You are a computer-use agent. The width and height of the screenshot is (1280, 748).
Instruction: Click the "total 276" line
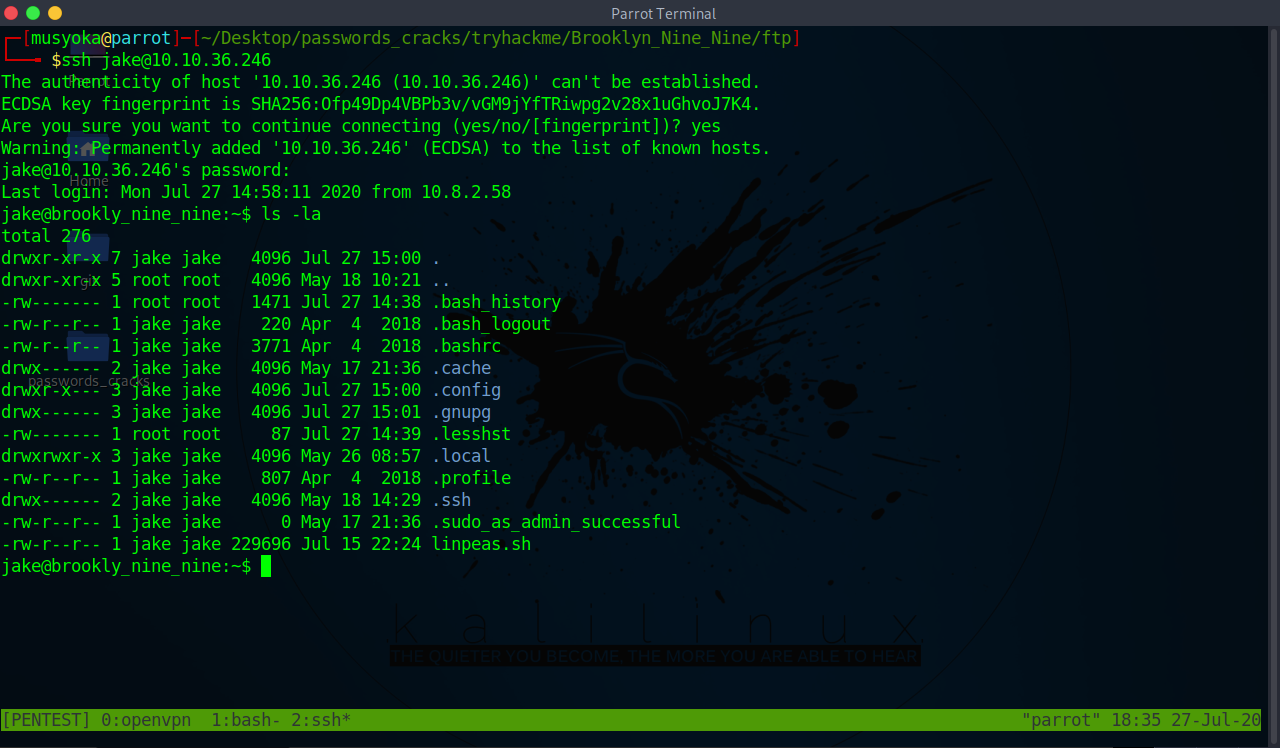pos(46,236)
